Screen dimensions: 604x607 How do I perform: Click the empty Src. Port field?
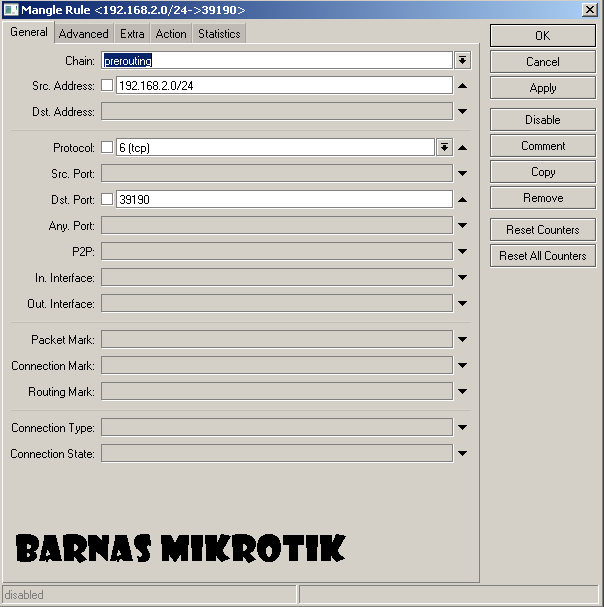277,173
